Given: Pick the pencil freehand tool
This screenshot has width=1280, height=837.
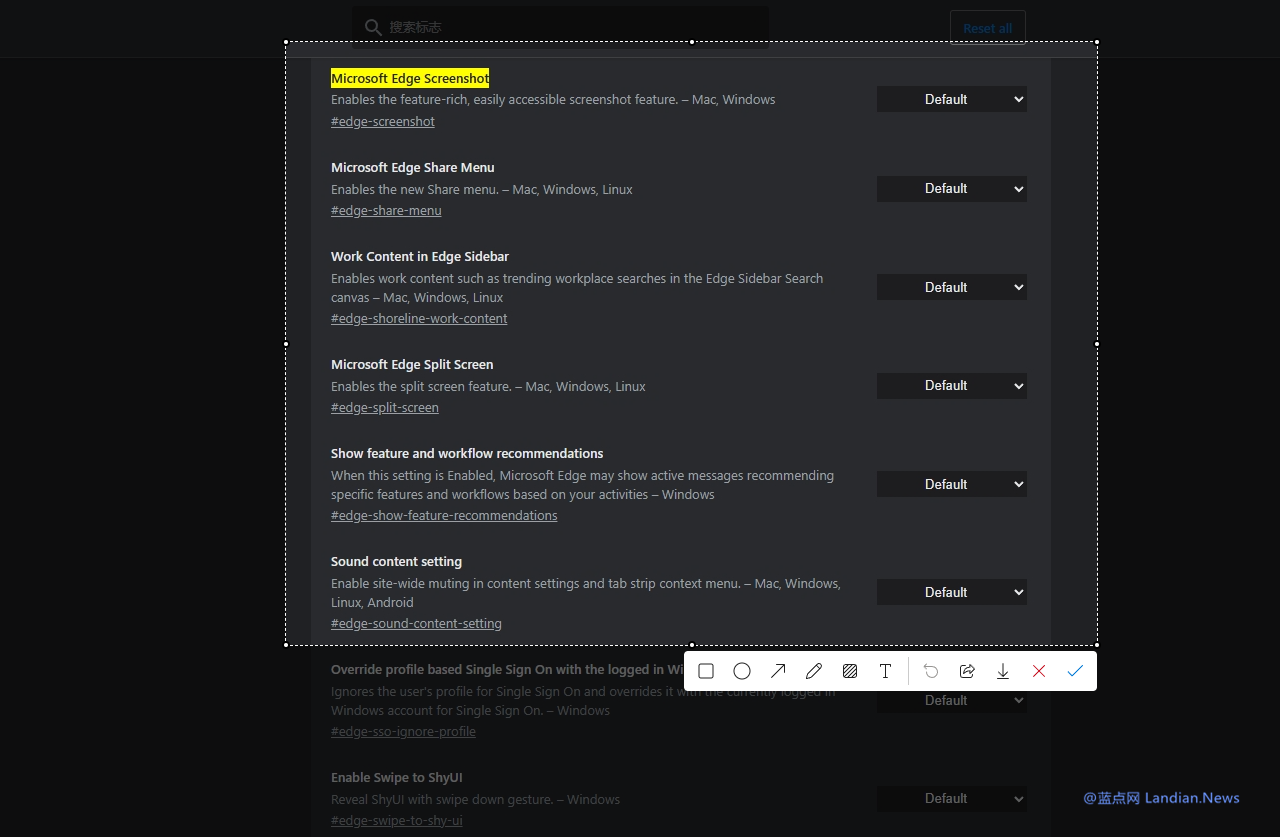Looking at the screenshot, I should (x=814, y=671).
